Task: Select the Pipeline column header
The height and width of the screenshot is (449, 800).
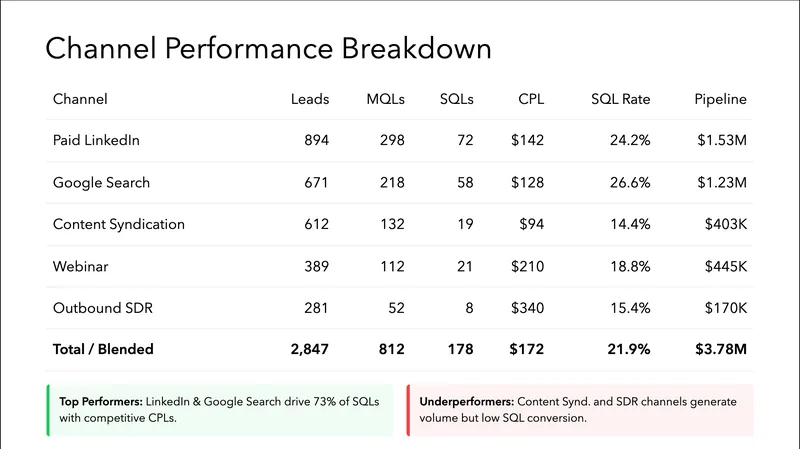Action: [x=720, y=99]
